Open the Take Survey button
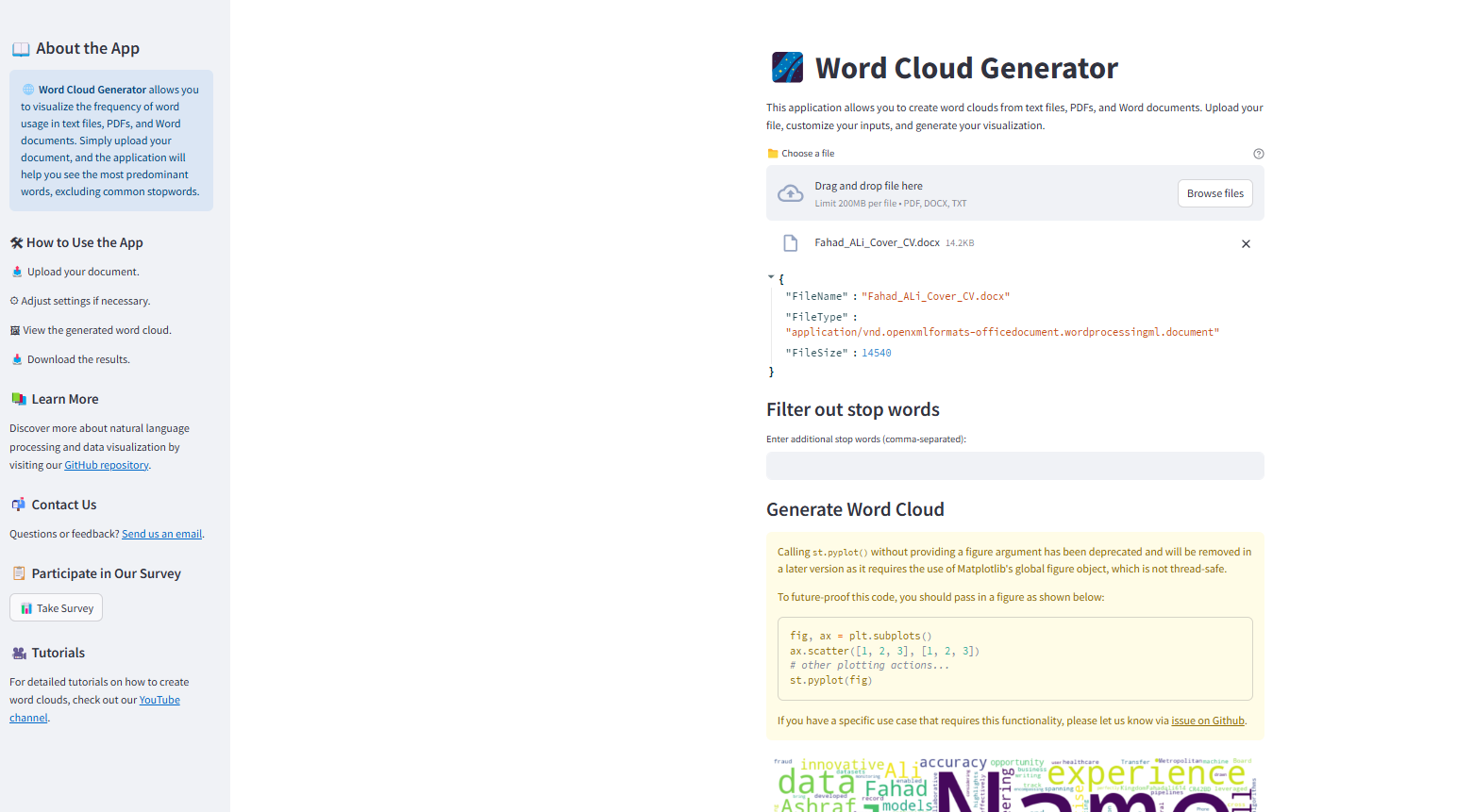The height and width of the screenshot is (812, 1457). point(56,608)
